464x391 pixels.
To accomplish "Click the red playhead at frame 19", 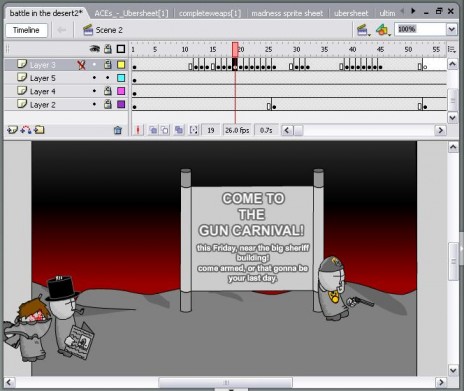I will [235, 49].
